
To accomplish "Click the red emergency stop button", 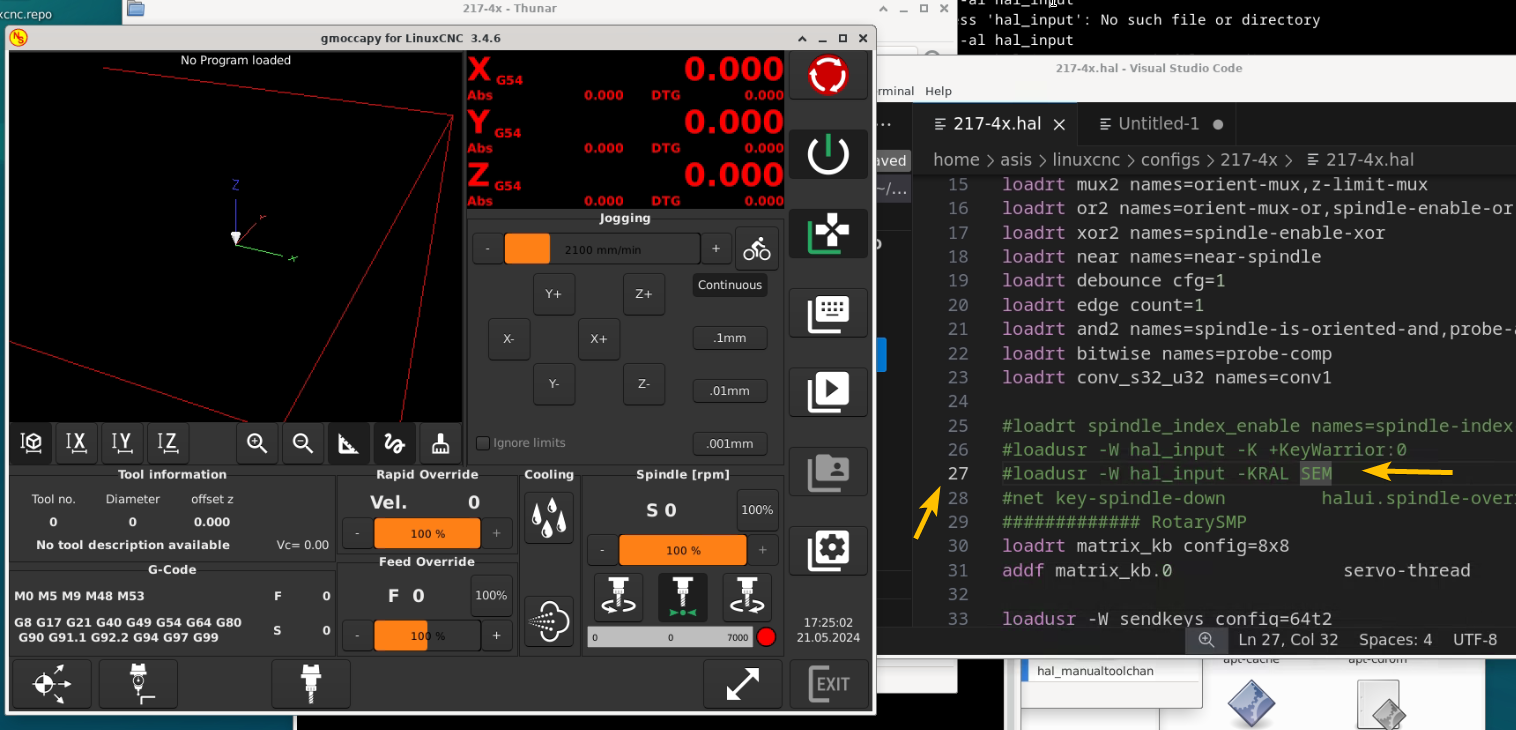I will (x=828, y=75).
